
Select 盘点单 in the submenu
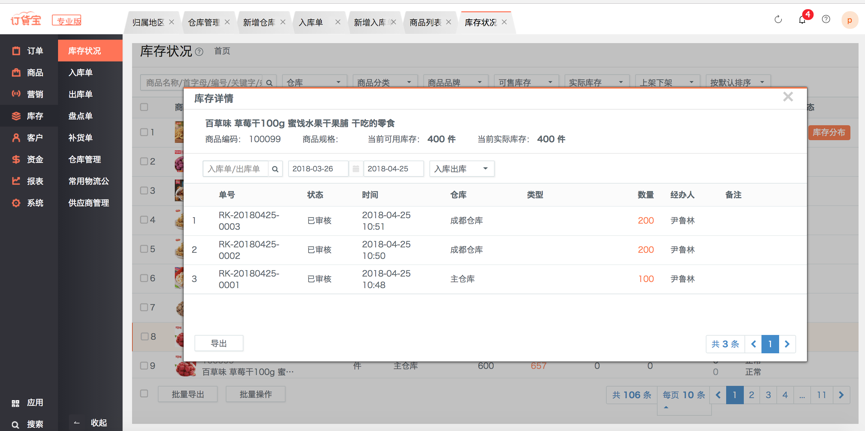(80, 116)
